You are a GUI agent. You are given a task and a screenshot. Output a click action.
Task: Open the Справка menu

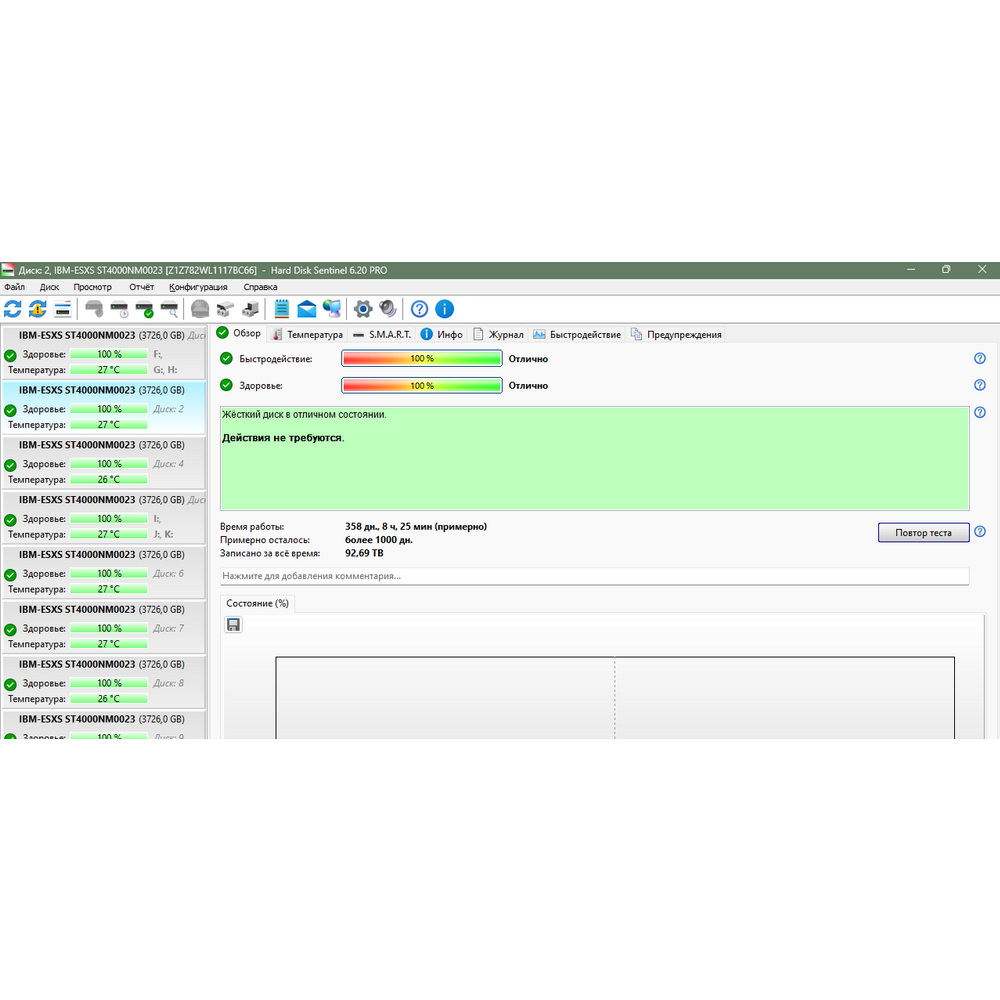click(x=260, y=287)
